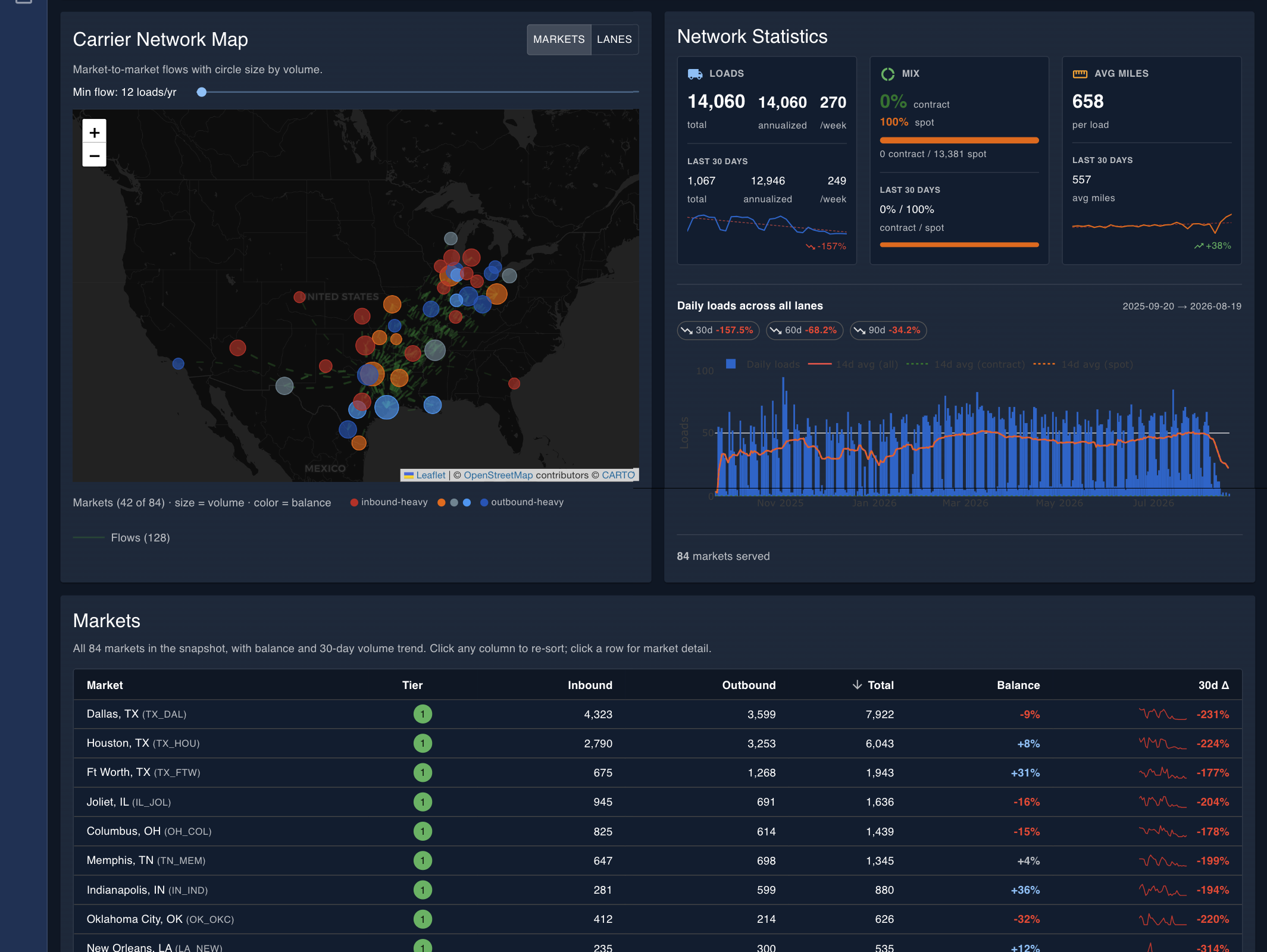Zoom in on the network map
The width and height of the screenshot is (1267, 952).
point(94,132)
